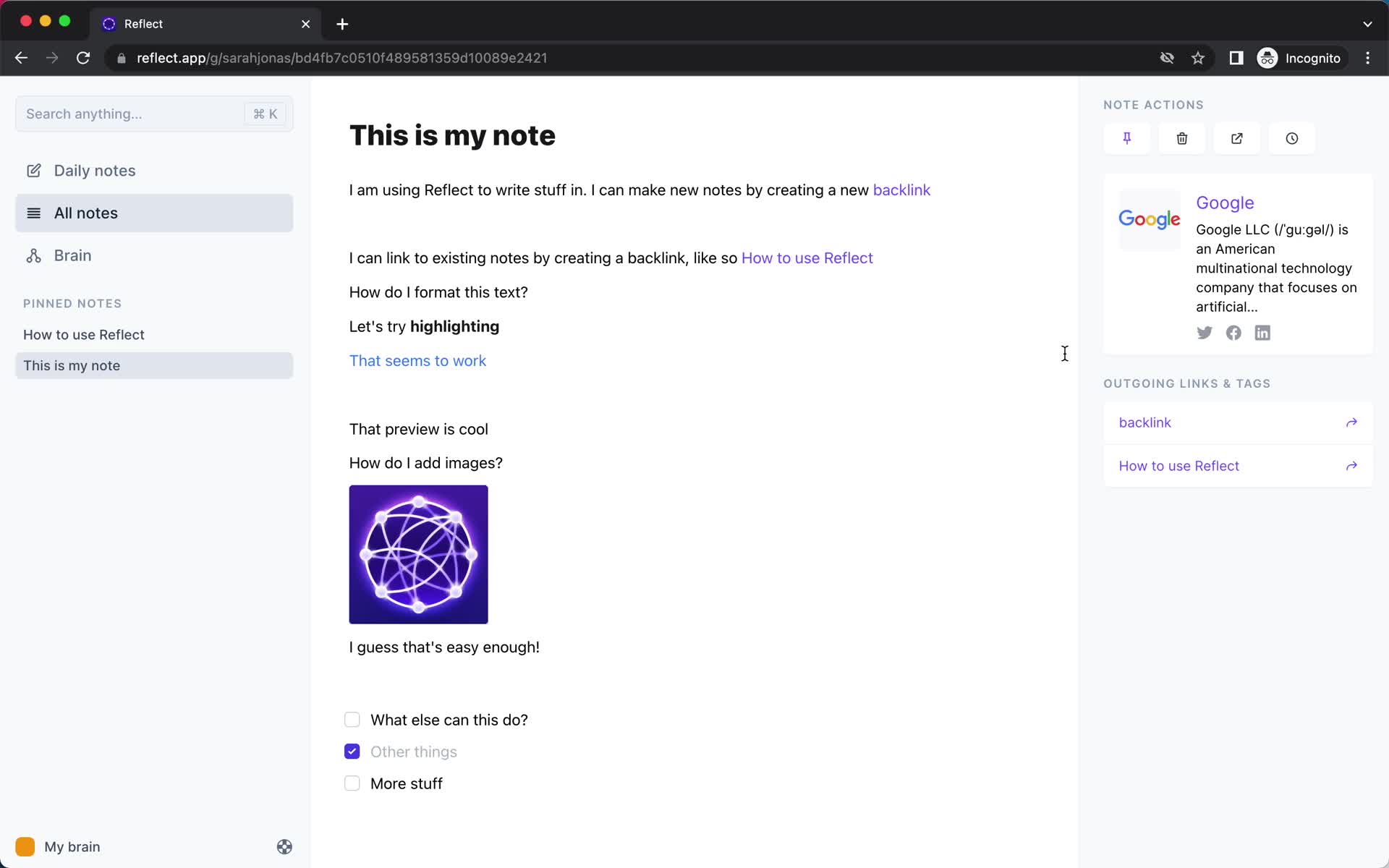
Task: Click the site lock icon in address bar
Action: click(x=122, y=58)
